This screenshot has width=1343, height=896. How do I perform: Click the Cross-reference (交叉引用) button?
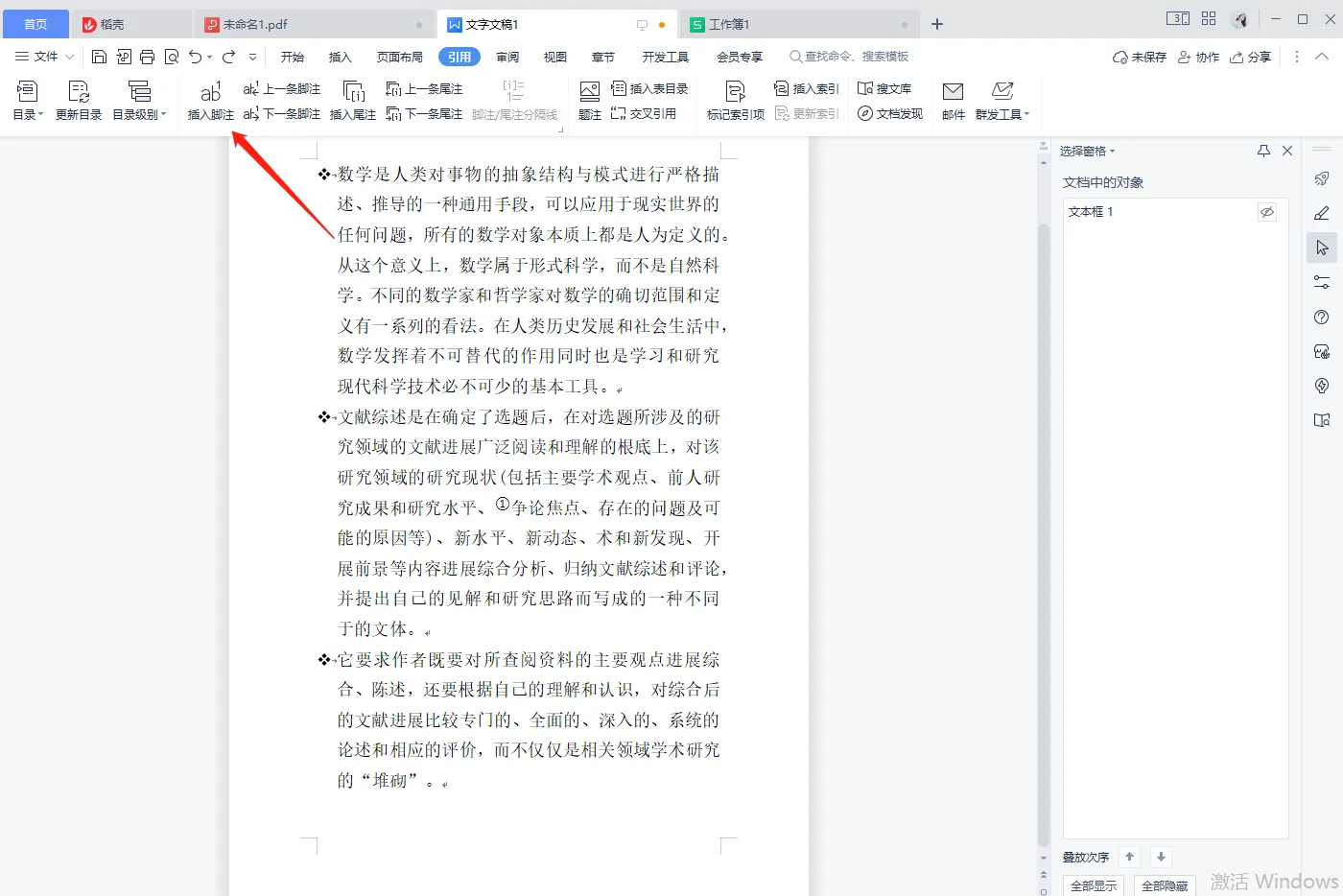point(644,114)
